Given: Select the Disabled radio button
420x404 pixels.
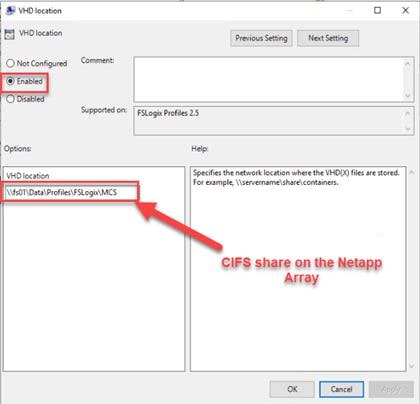Looking at the screenshot, I should pyautogui.click(x=10, y=99).
